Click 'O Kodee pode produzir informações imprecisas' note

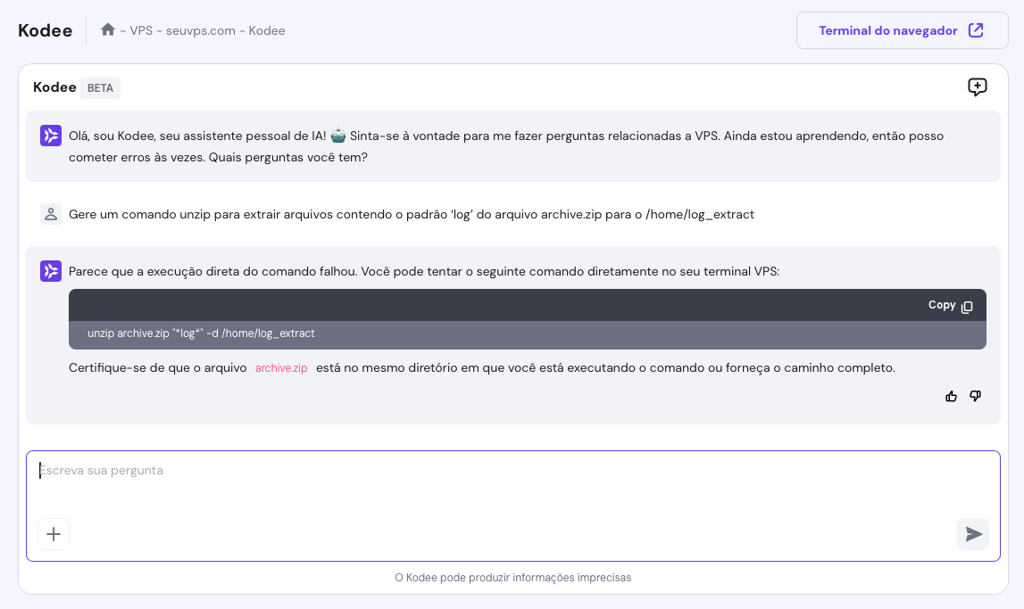click(513, 578)
